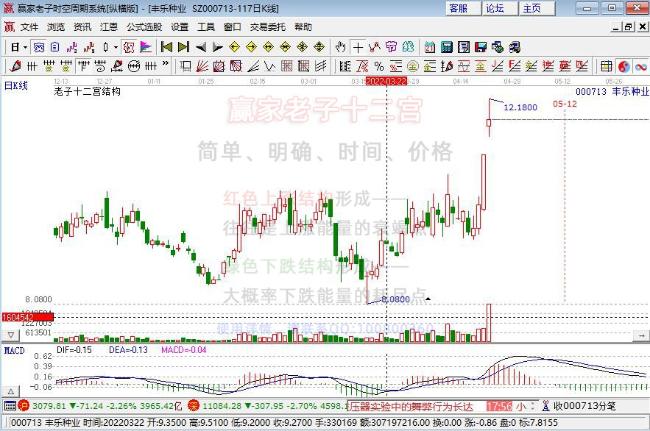Open the 交易委托 menu

[x=267, y=27]
